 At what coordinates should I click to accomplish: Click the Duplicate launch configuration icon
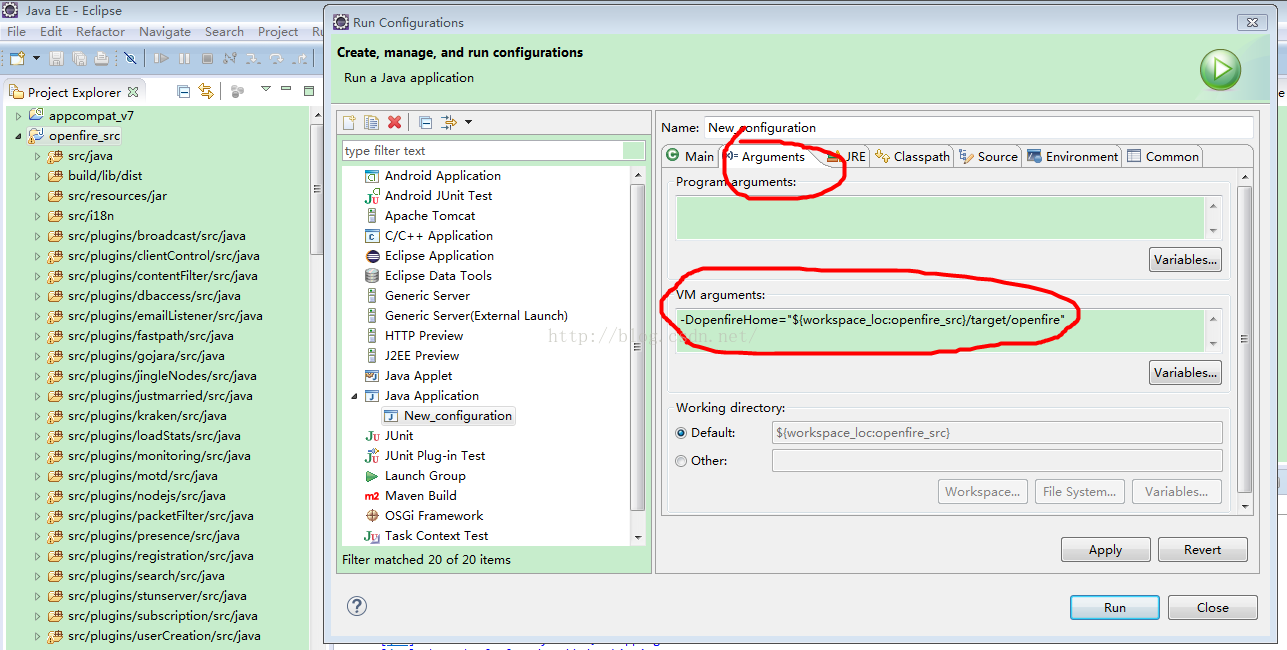(371, 122)
